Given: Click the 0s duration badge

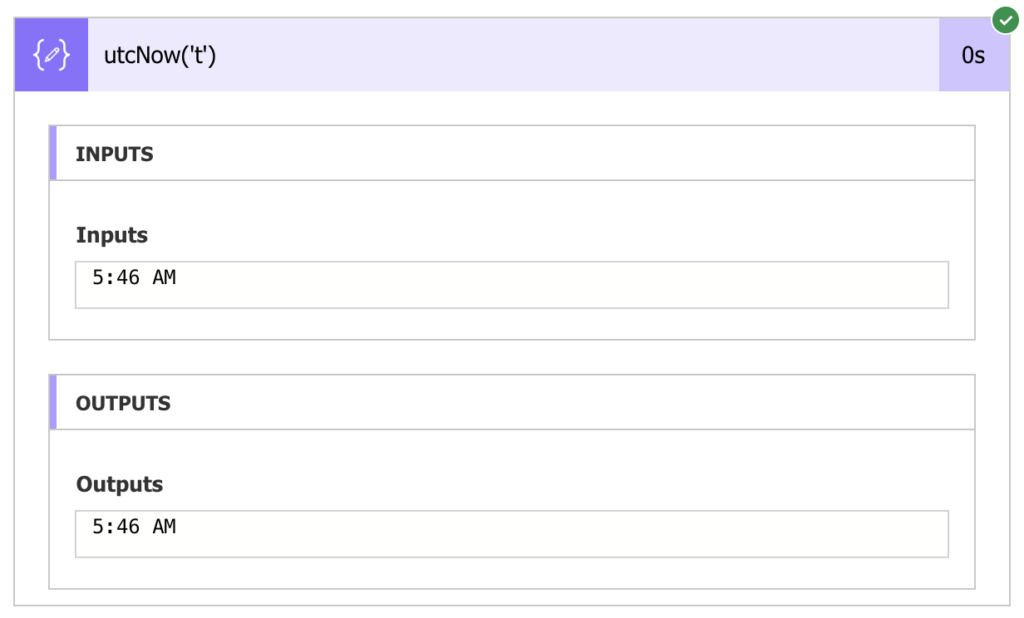Looking at the screenshot, I should [973, 56].
